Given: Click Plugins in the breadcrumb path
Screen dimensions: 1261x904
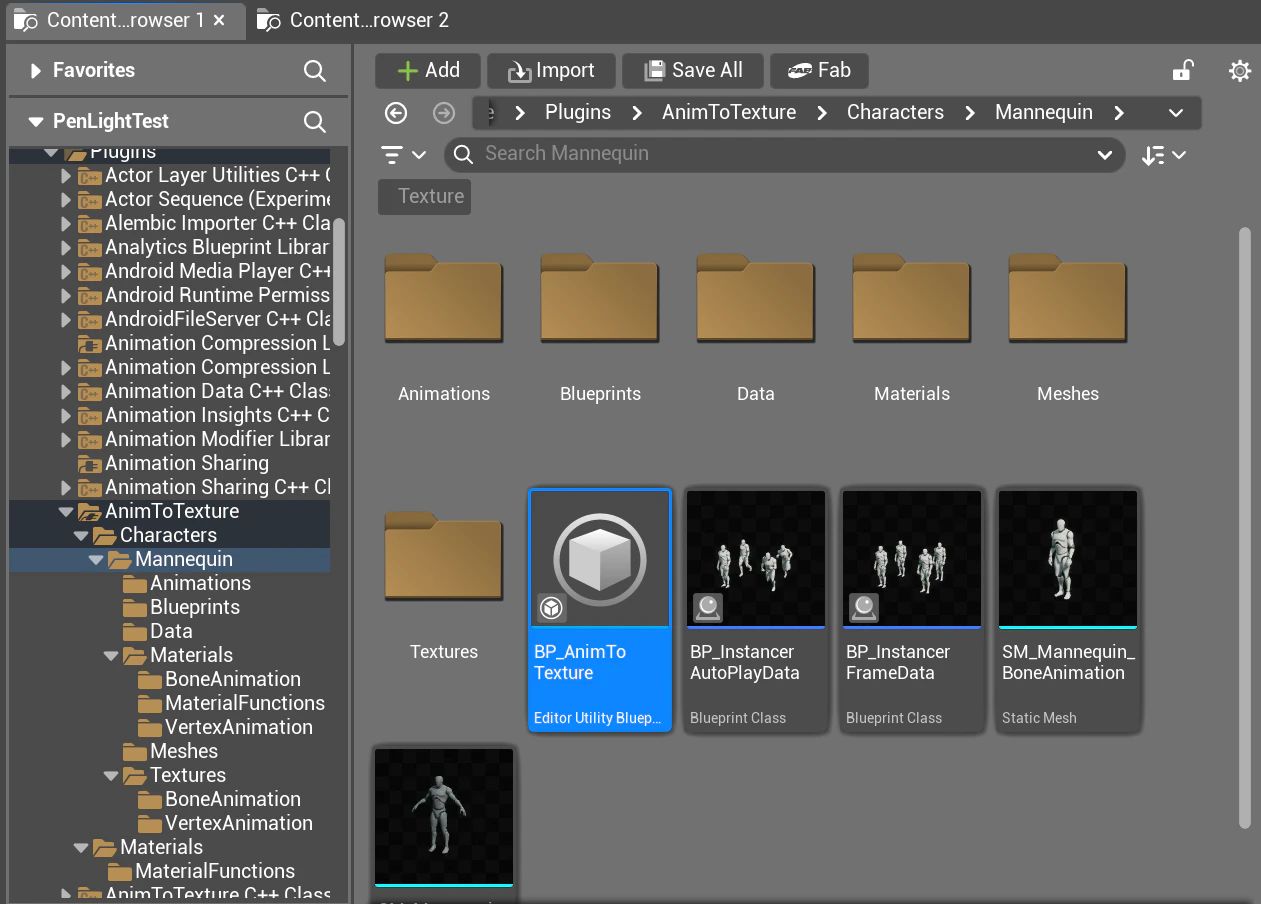Looking at the screenshot, I should tap(577, 113).
